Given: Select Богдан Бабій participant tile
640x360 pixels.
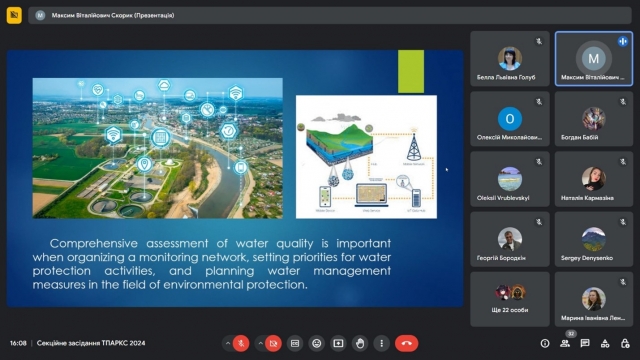Looking at the screenshot, I should [593, 119].
